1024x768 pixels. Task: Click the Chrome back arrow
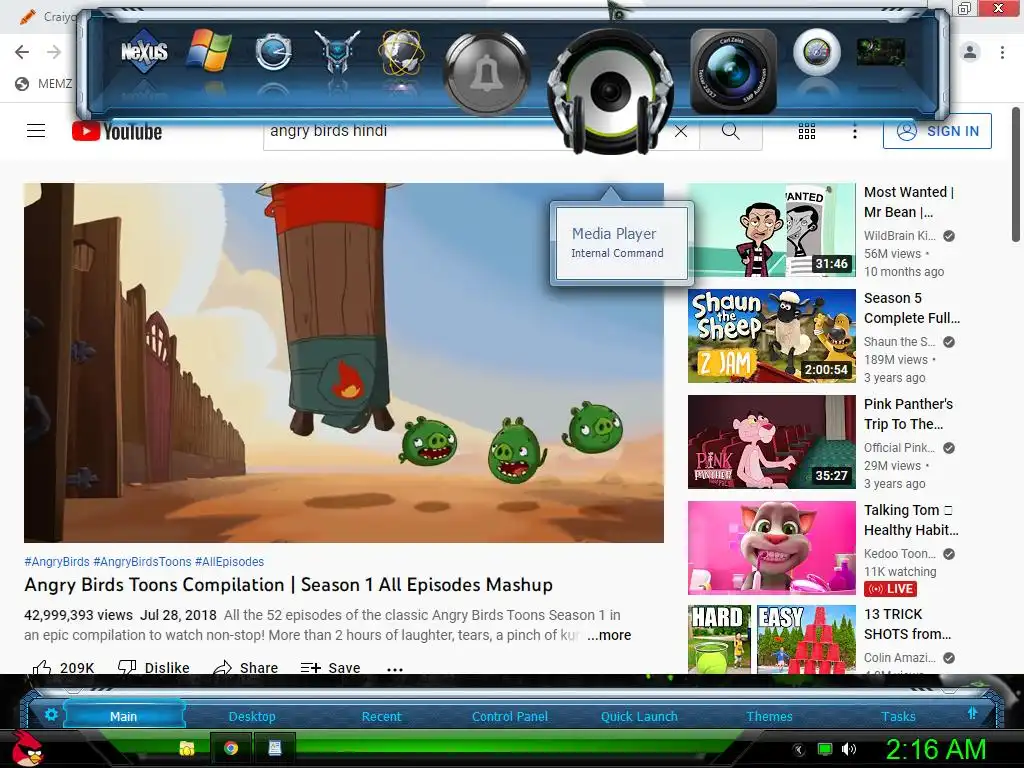22,52
